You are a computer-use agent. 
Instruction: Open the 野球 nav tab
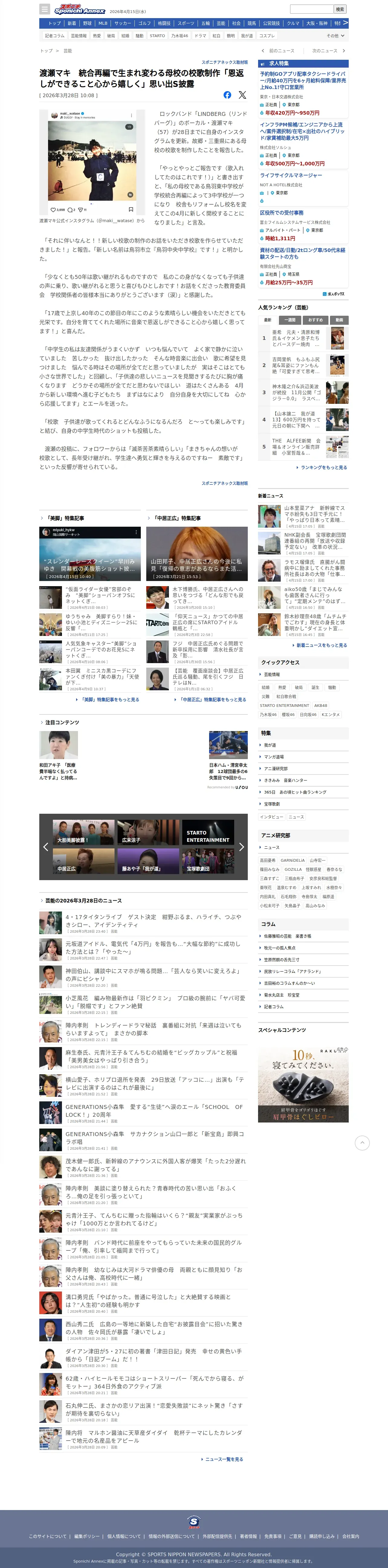[x=87, y=23]
